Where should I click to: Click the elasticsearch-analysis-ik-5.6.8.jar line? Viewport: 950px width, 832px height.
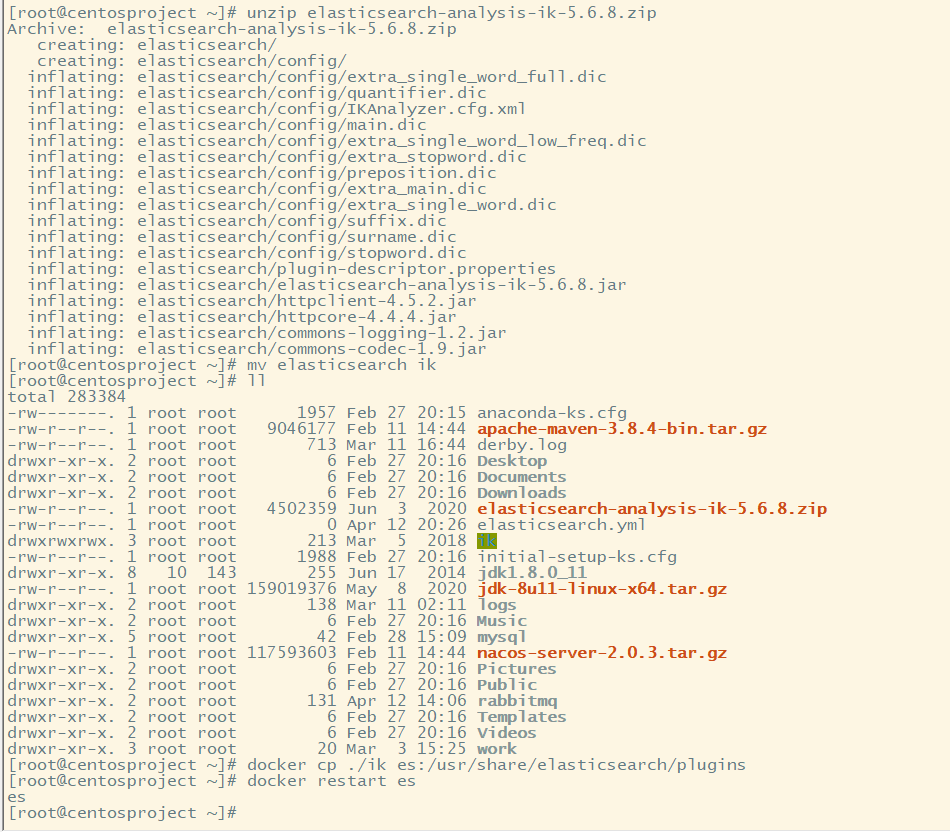click(x=327, y=285)
